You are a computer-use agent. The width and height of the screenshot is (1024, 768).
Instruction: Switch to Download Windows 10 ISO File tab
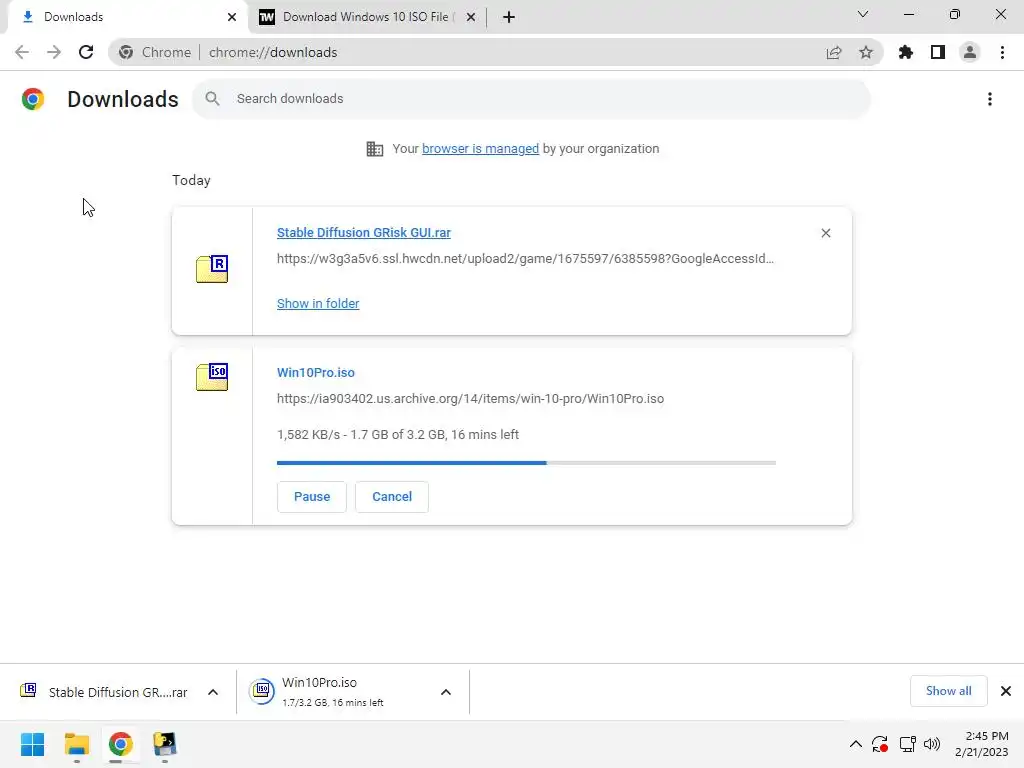click(x=367, y=17)
